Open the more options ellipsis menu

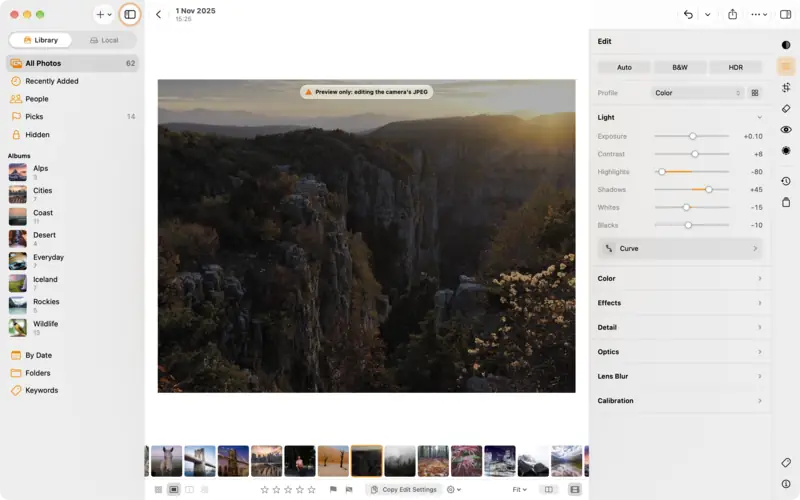[759, 14]
